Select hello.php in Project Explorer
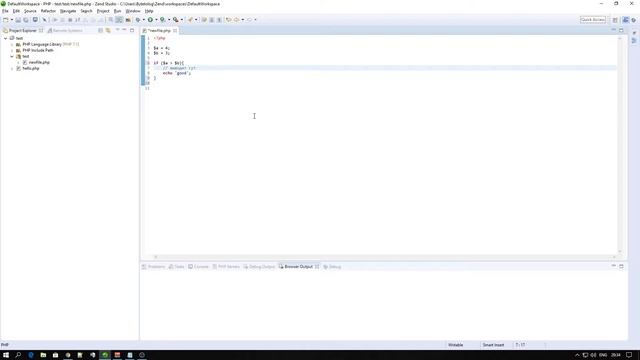 (x=31, y=69)
